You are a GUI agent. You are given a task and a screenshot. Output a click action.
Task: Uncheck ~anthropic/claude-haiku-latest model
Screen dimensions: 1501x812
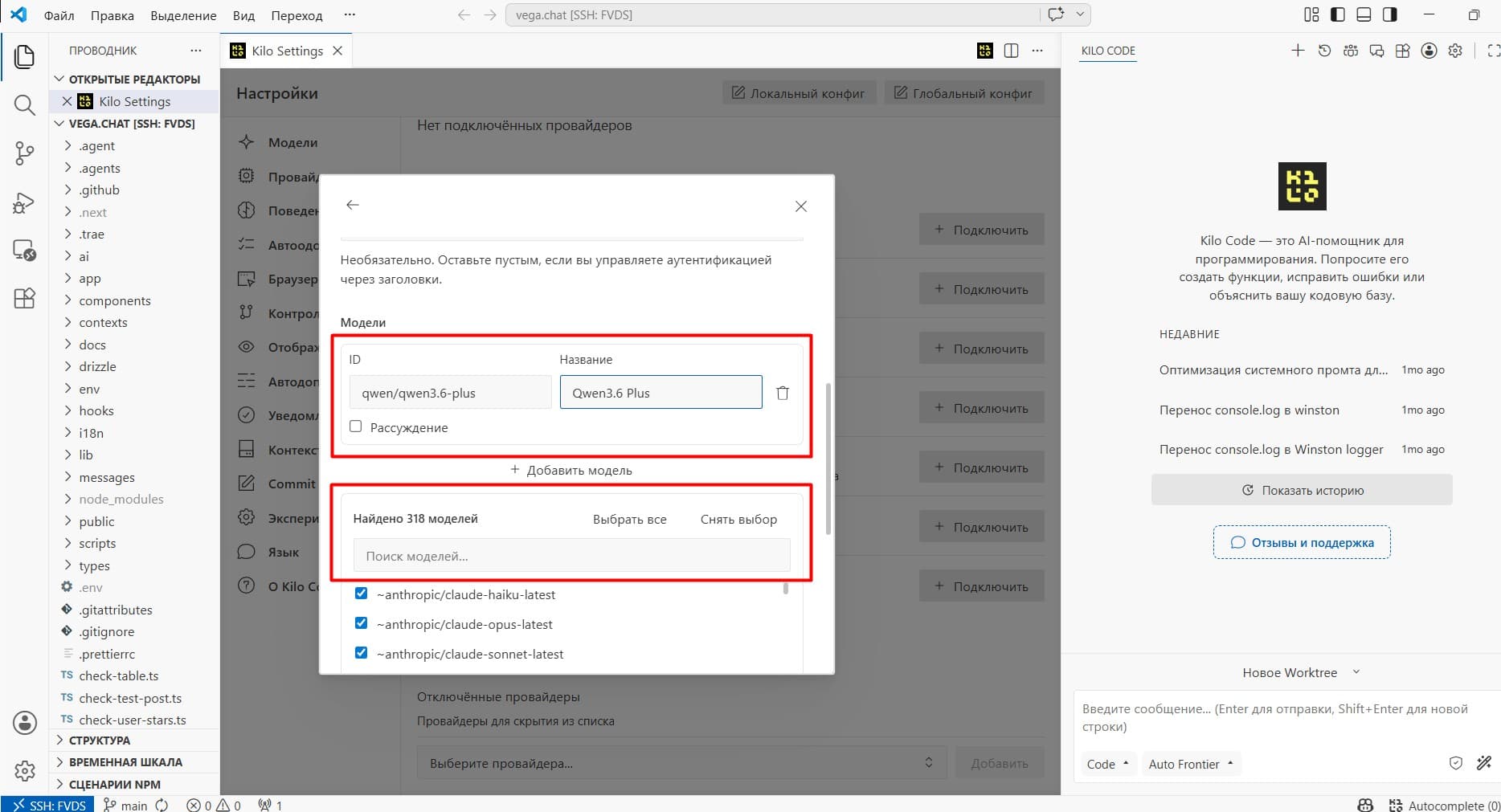click(x=361, y=594)
